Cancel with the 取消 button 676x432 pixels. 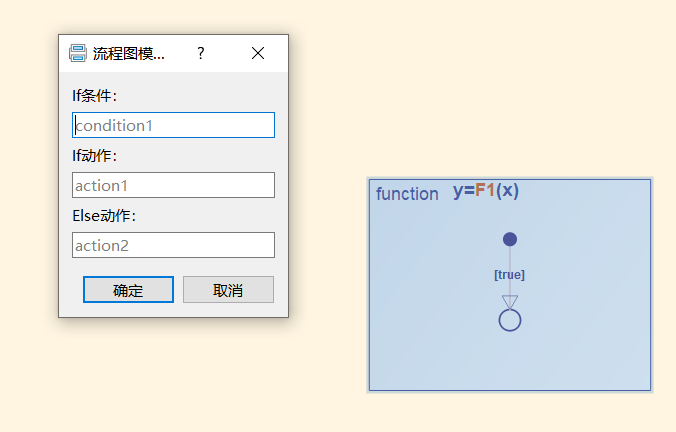pos(228,289)
